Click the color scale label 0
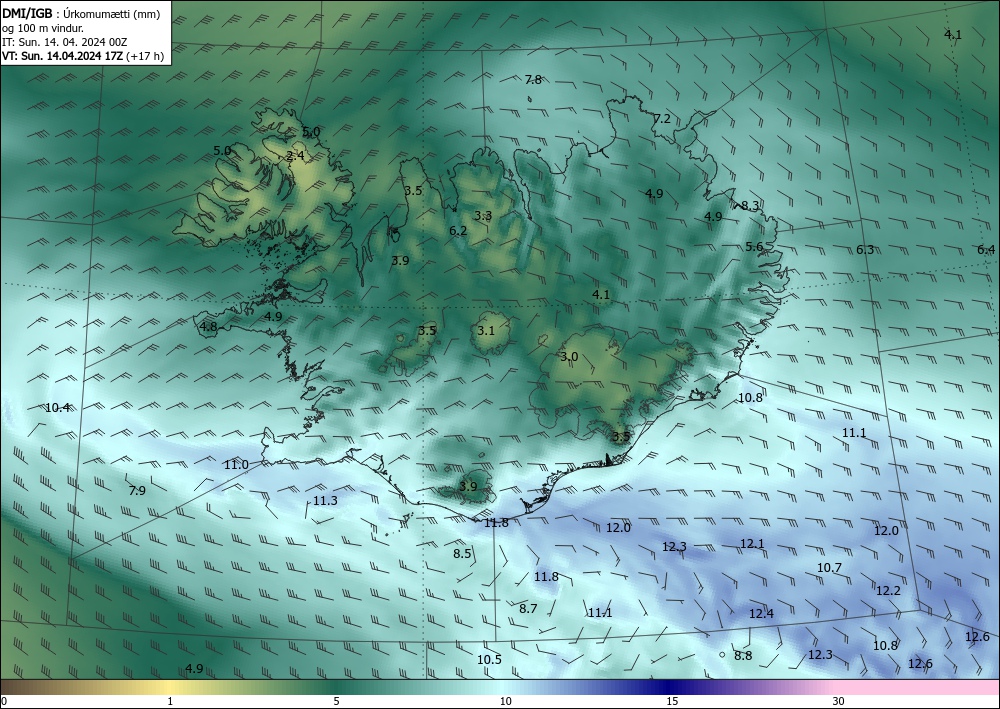1000x709 pixels. pos(4,701)
